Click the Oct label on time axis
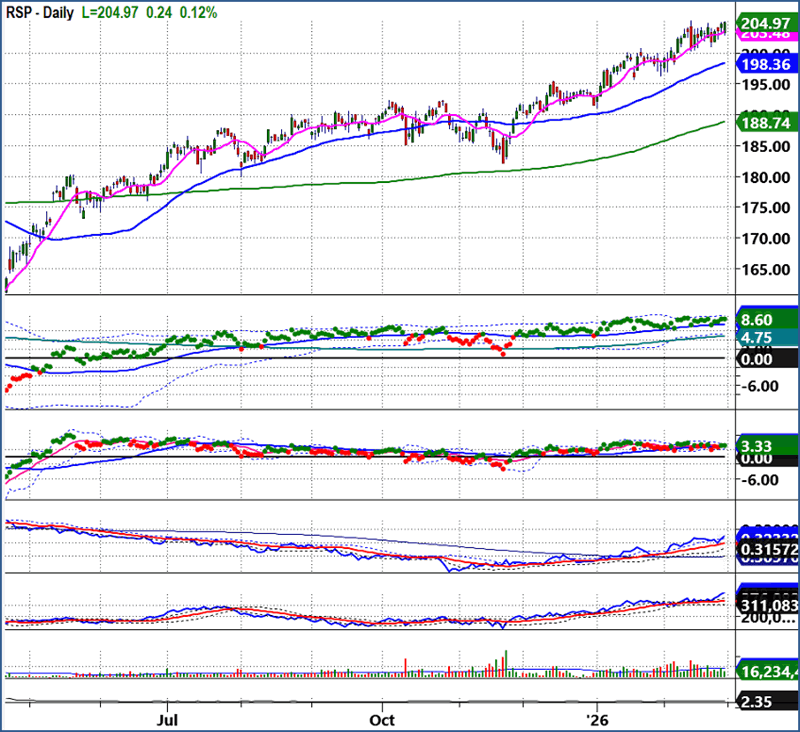The image size is (800, 732). point(380,718)
